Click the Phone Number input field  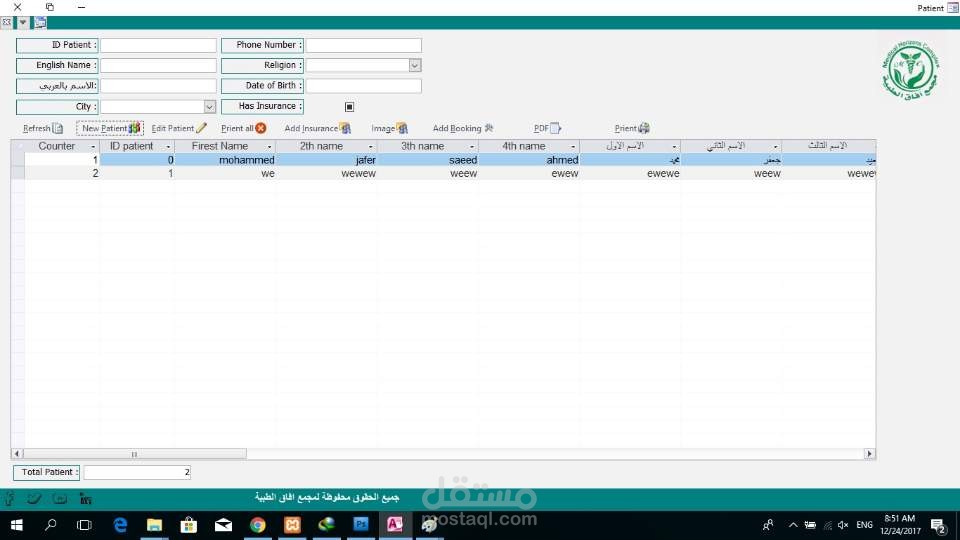coord(363,45)
